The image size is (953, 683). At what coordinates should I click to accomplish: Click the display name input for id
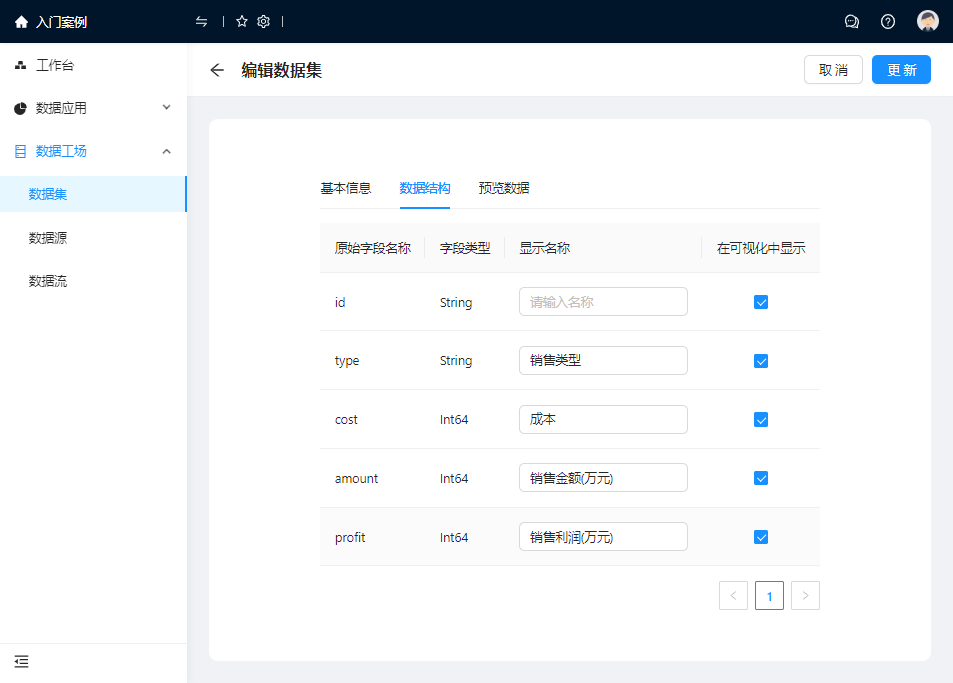pyautogui.click(x=603, y=302)
